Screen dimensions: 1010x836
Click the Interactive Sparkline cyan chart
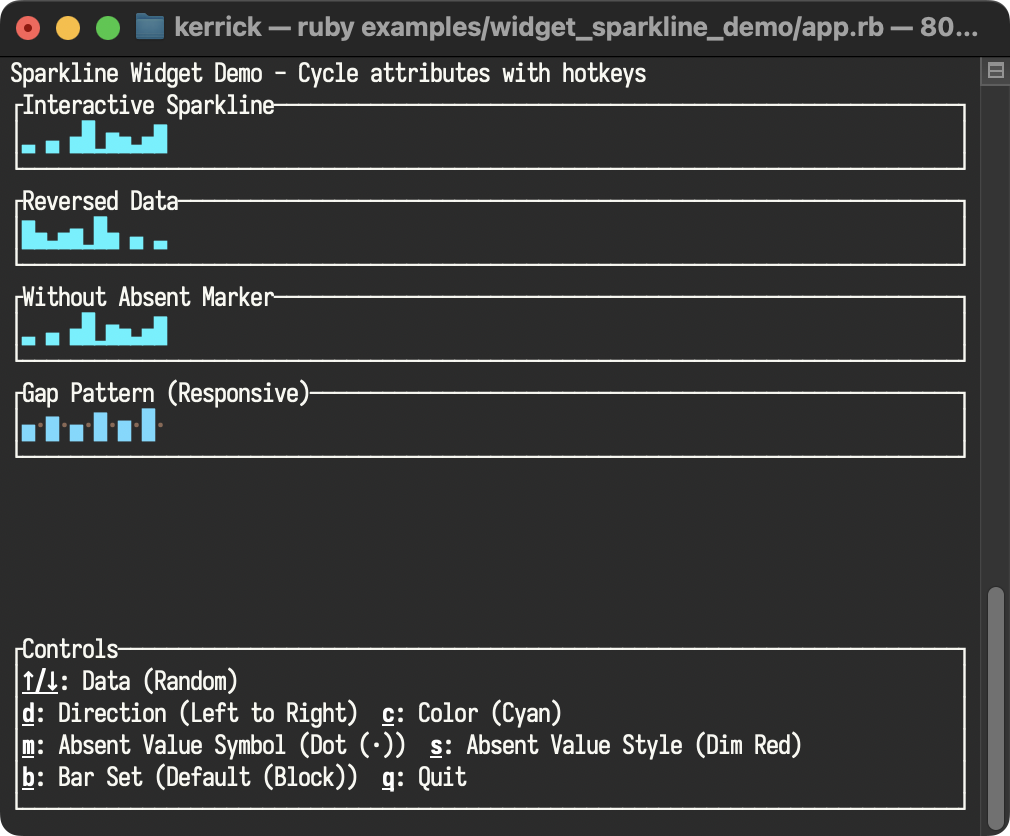[x=95, y=137]
